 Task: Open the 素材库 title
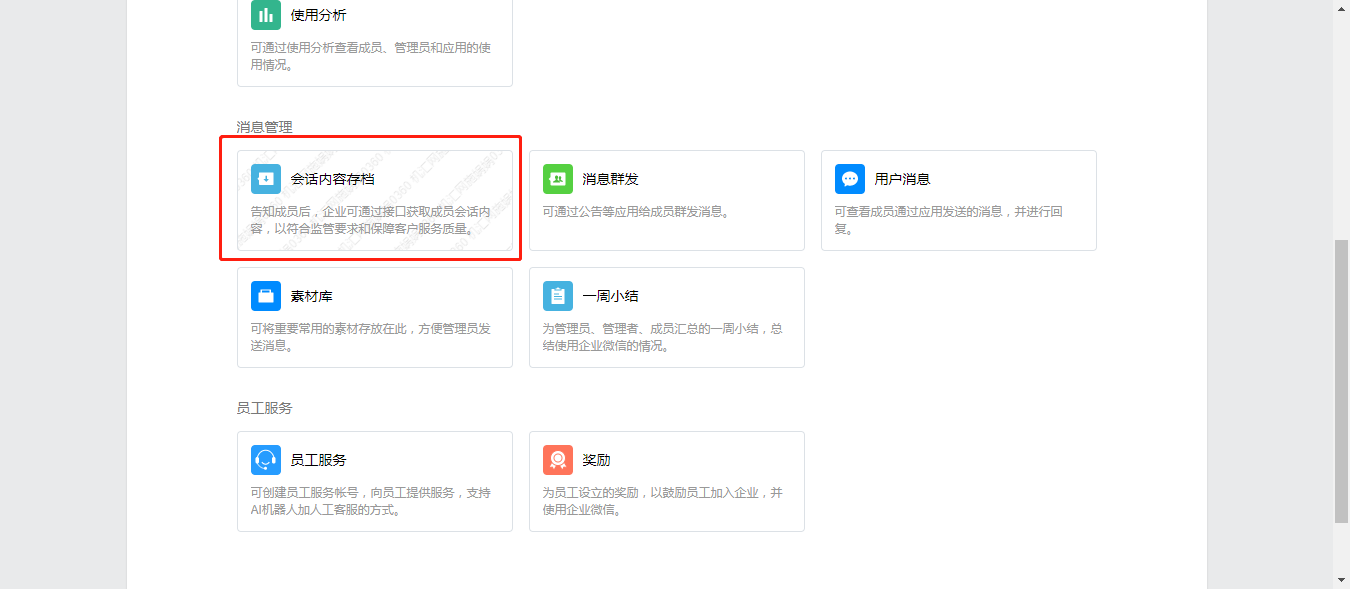pyautogui.click(x=311, y=296)
